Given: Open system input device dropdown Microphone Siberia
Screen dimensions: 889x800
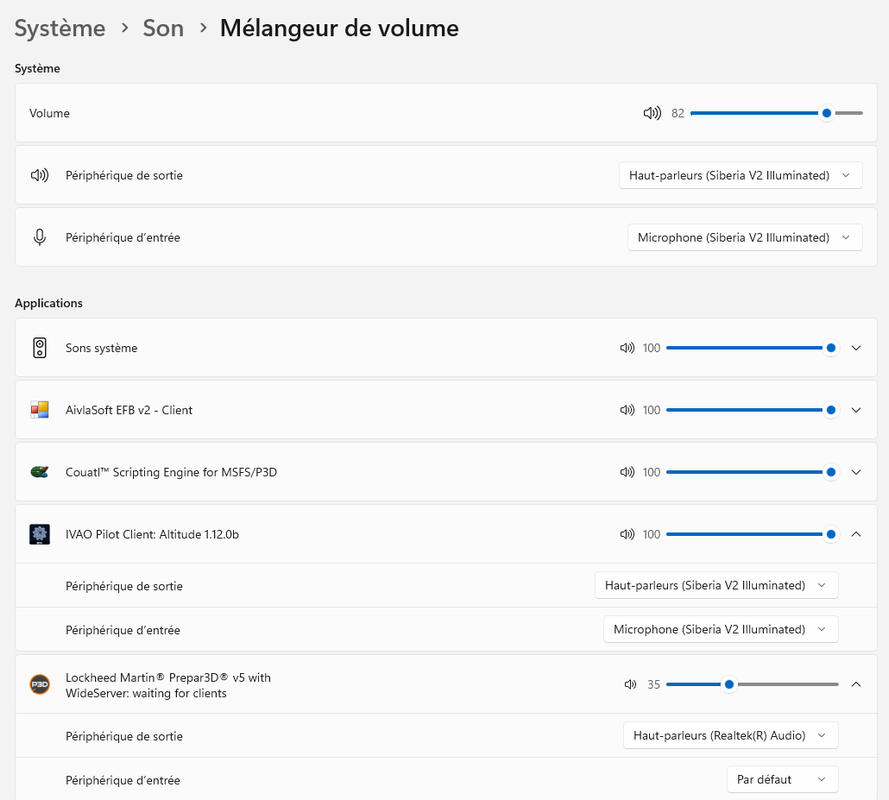Looking at the screenshot, I should 745,237.
